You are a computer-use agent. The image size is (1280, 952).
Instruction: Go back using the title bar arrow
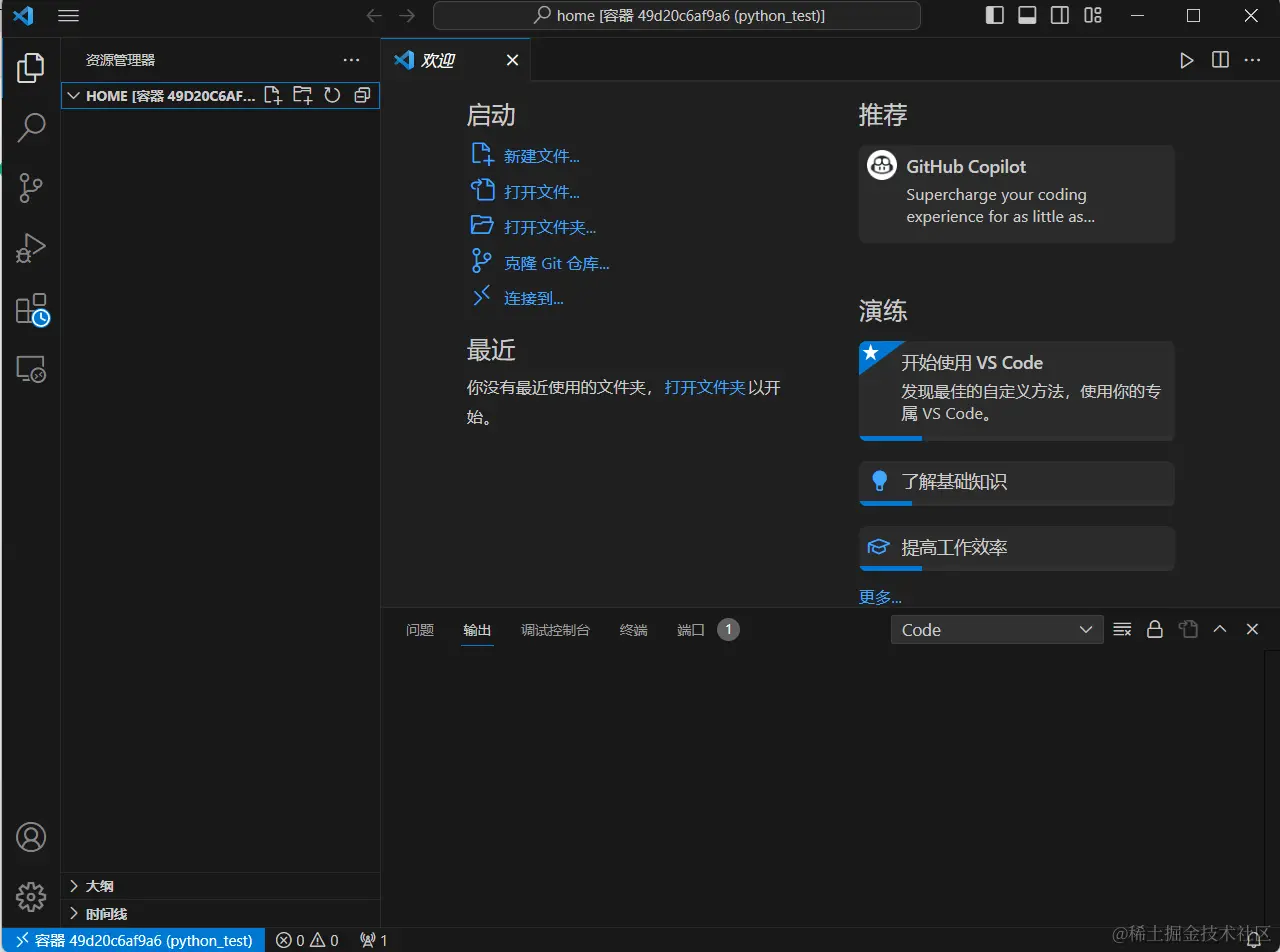point(374,16)
